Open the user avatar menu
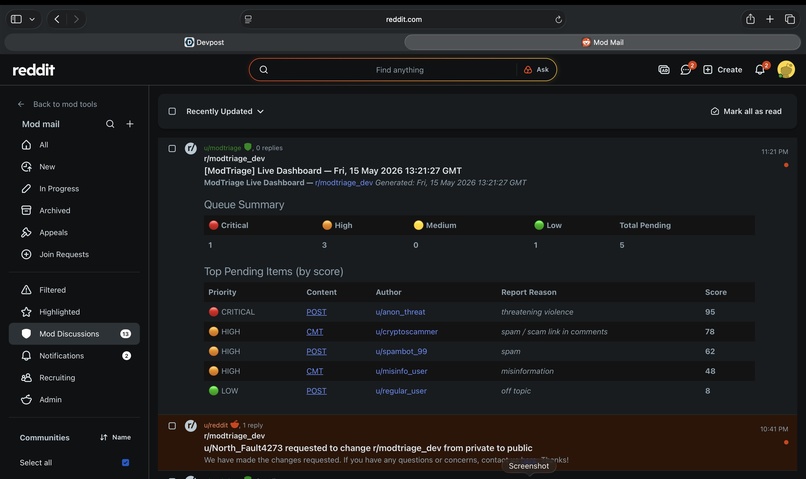 (x=786, y=69)
